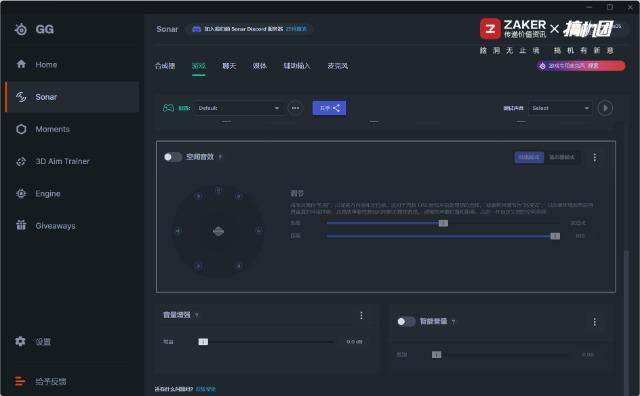Select the highlighted blue mode button in spatial panel
The image size is (640, 396).
[529, 157]
